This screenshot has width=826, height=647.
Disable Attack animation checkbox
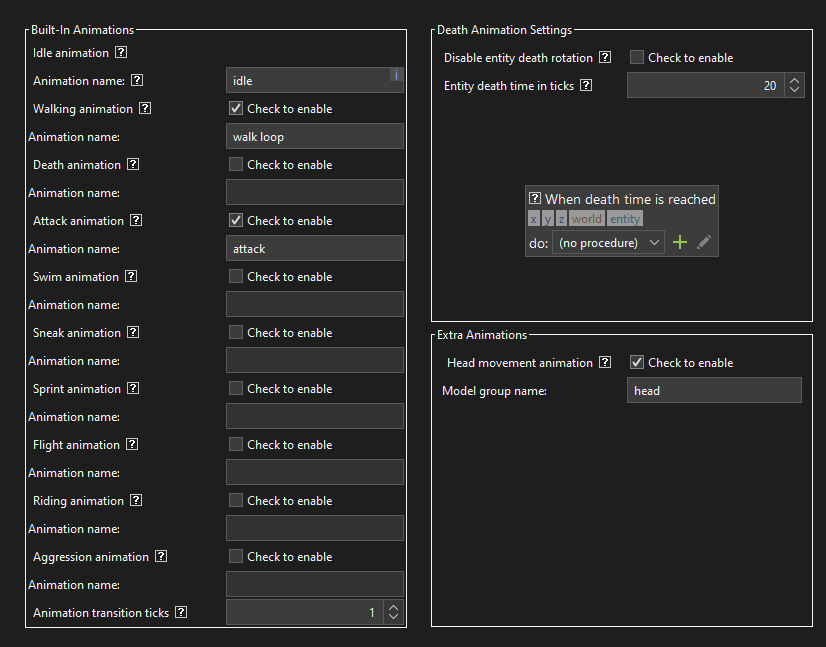pos(236,220)
